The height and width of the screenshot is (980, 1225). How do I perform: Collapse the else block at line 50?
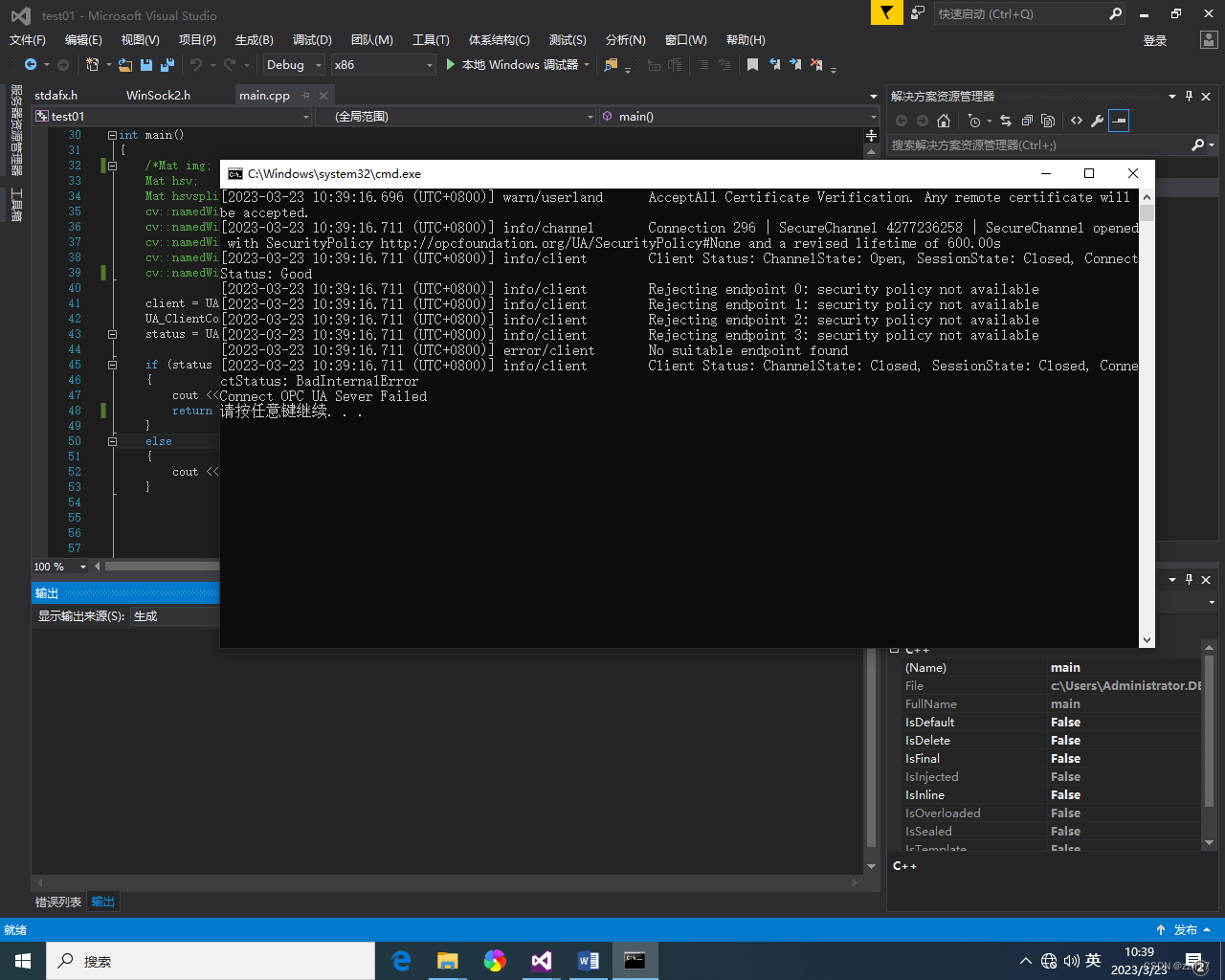pos(112,441)
